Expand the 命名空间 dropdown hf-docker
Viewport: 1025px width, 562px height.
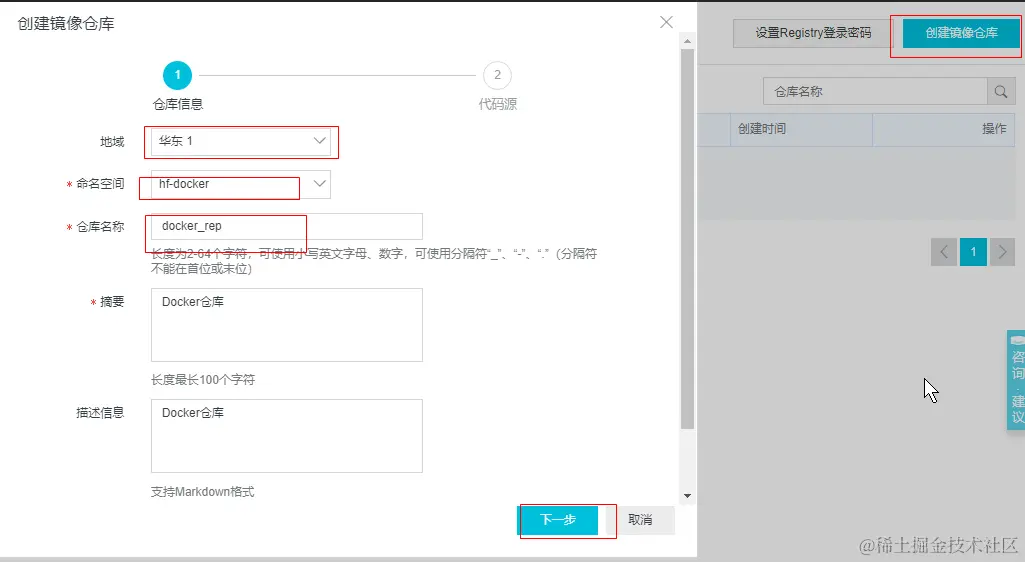tap(241, 184)
